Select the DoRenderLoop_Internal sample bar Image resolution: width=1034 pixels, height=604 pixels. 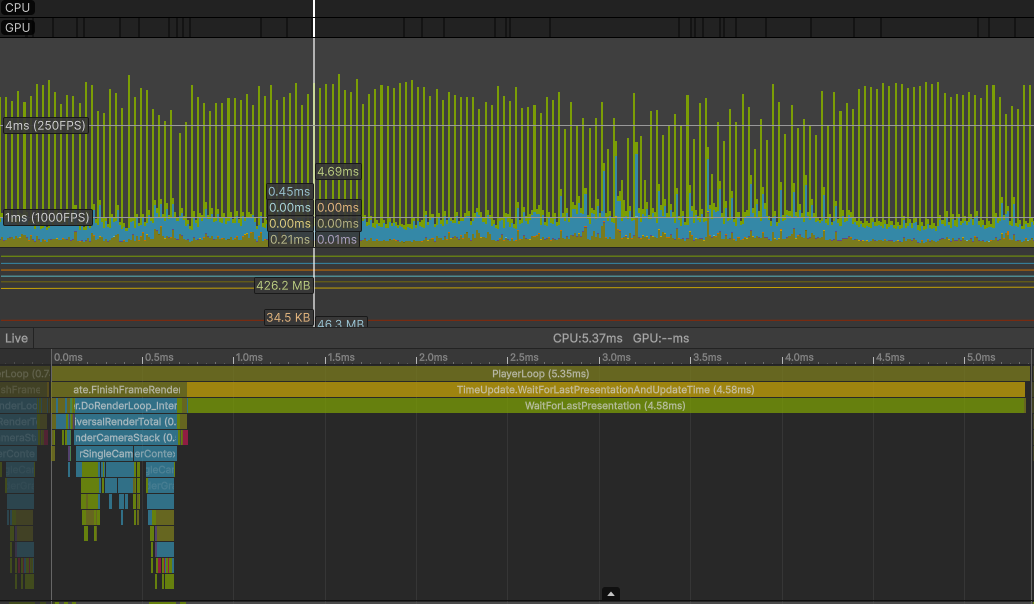125,406
